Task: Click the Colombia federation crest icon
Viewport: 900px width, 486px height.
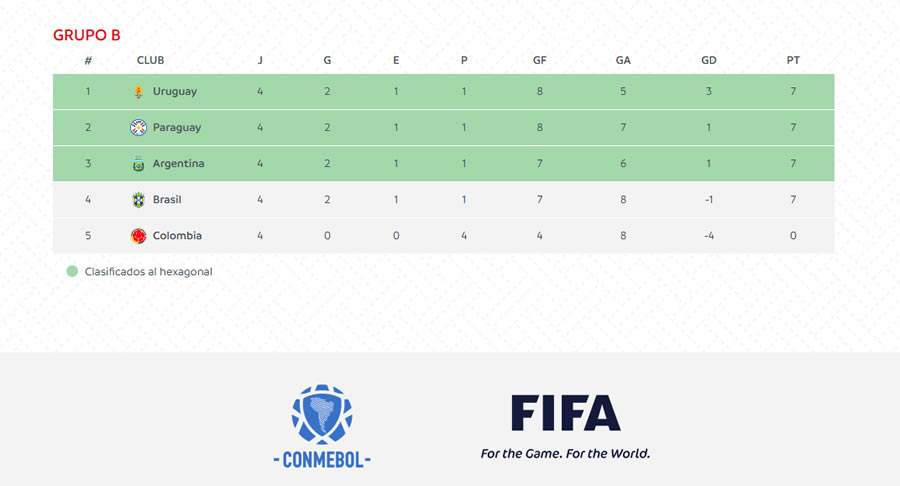Action: click(138, 236)
